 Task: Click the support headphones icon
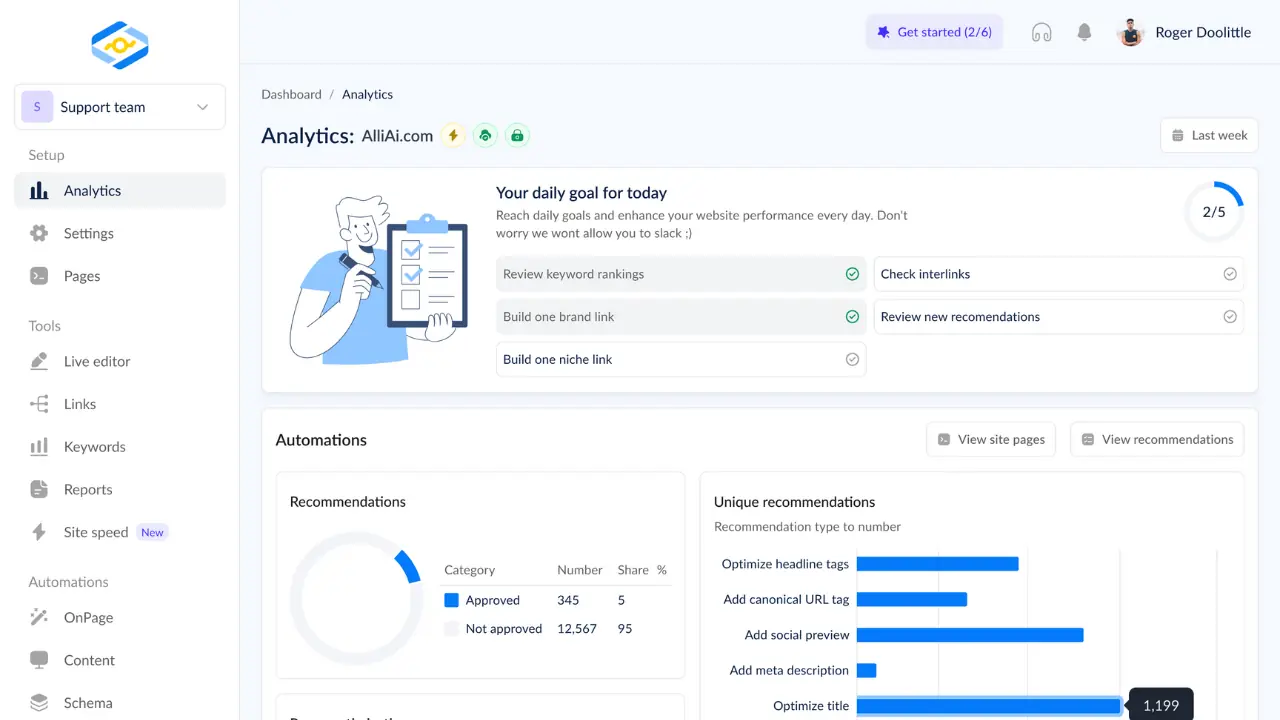pyautogui.click(x=1041, y=32)
